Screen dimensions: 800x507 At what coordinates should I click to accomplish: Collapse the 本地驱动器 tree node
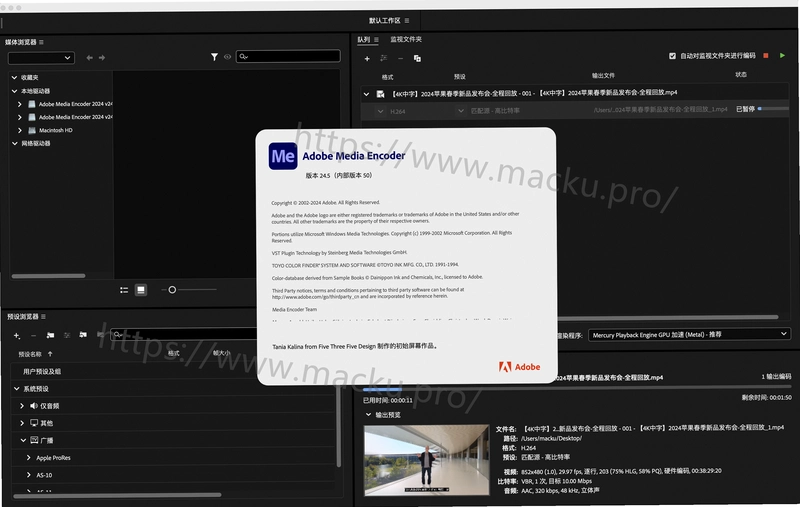14,91
